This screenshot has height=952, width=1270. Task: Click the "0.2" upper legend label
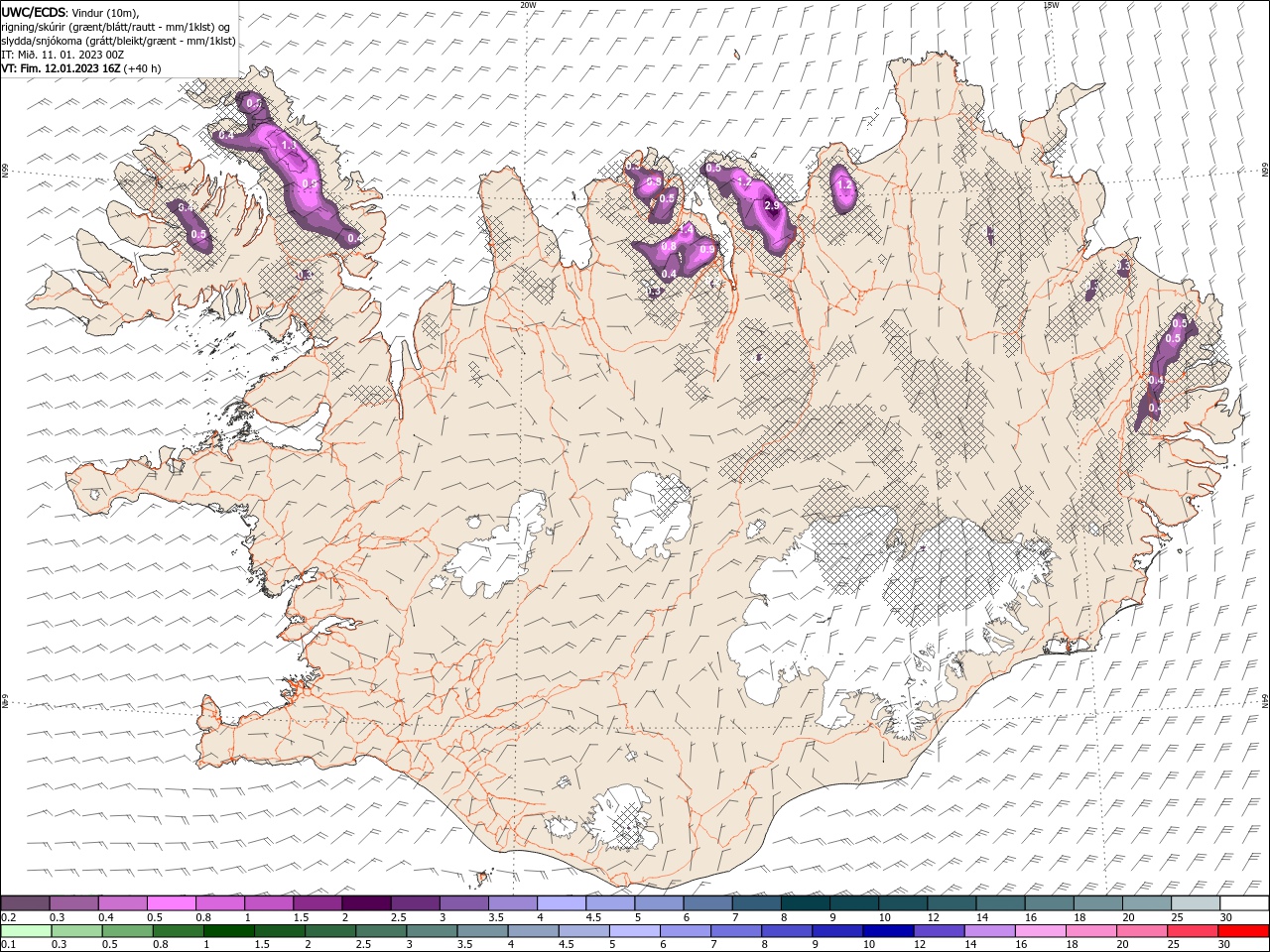tap(8, 917)
